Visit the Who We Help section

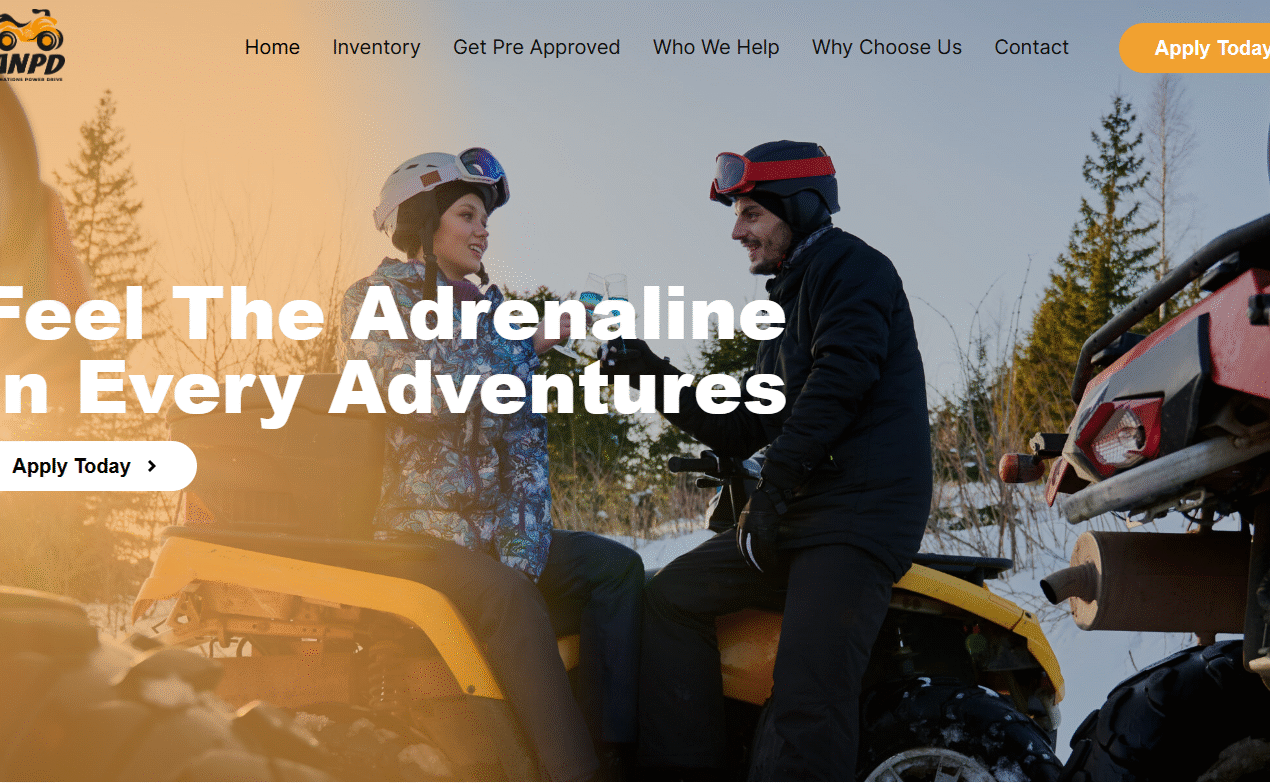pos(716,47)
